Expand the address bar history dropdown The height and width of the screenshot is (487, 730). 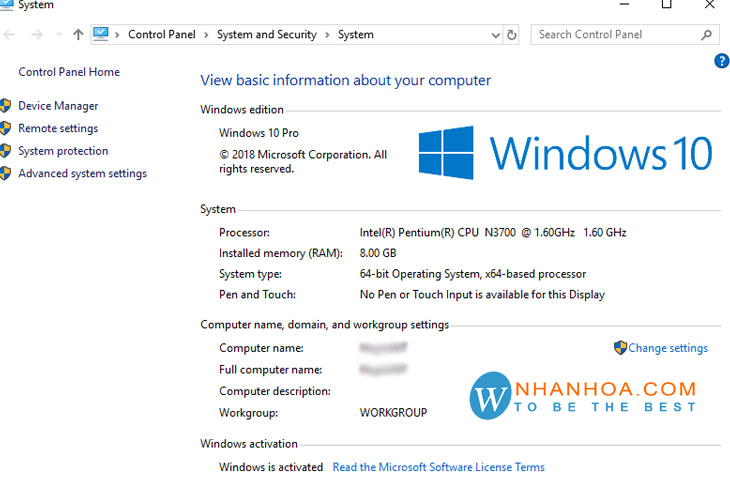pyautogui.click(x=495, y=35)
